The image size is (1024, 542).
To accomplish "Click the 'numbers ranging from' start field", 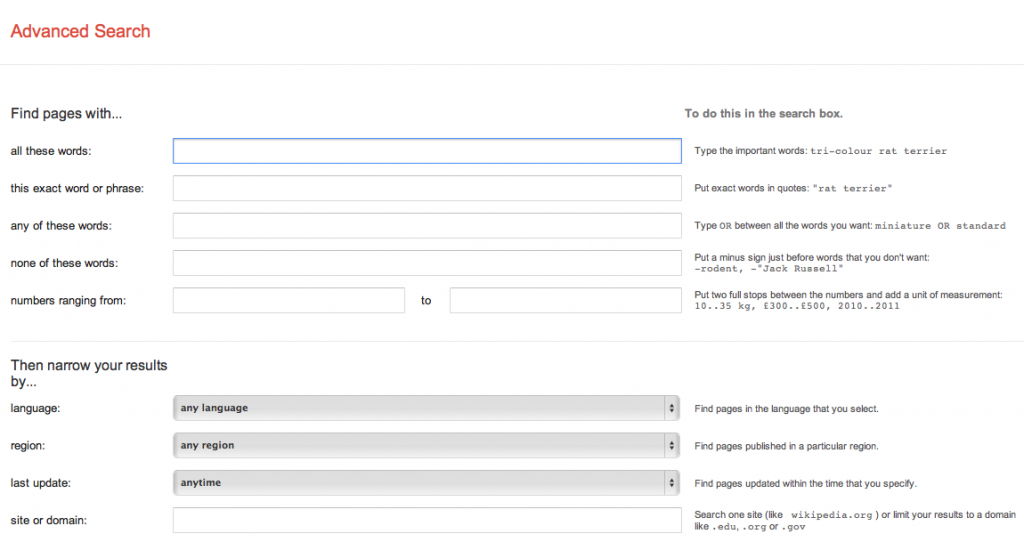I will pyautogui.click(x=289, y=300).
